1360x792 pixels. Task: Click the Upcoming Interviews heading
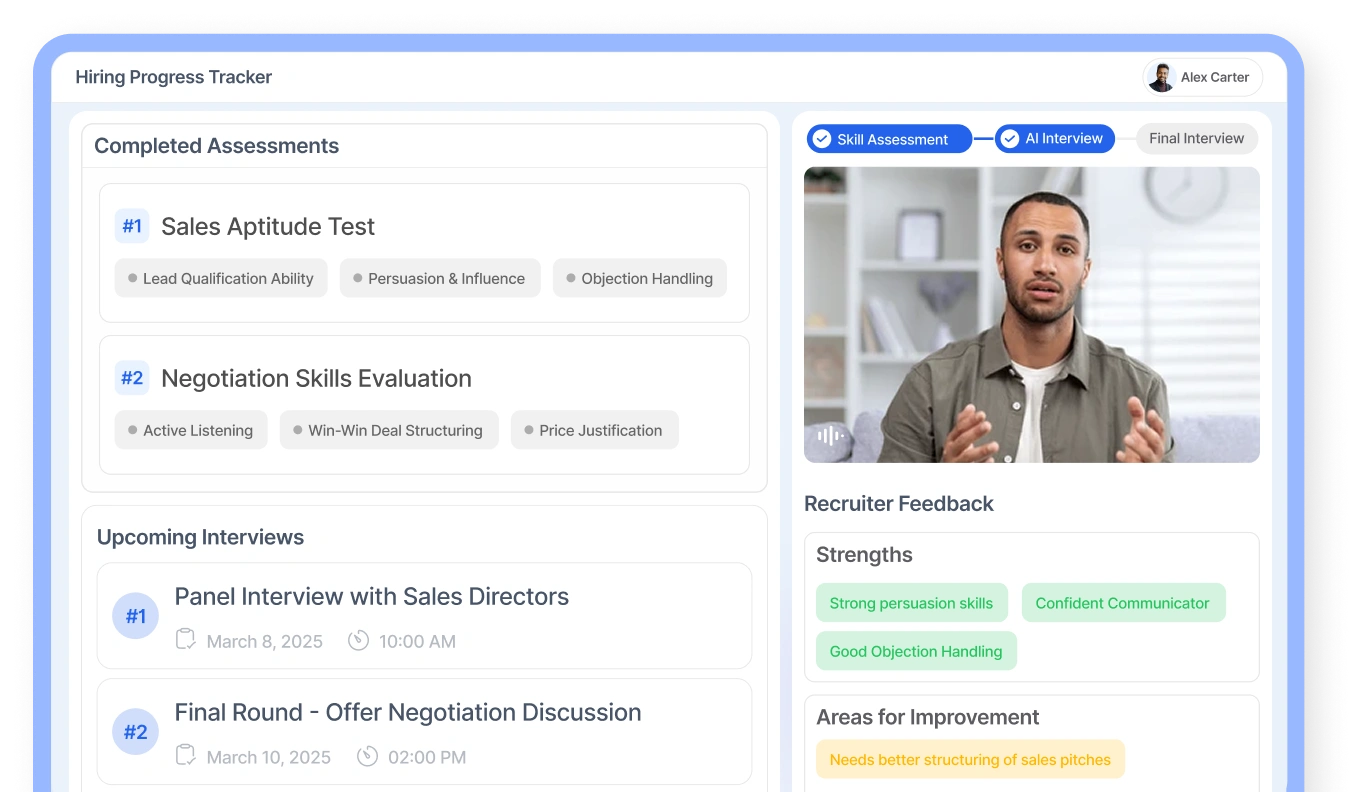[x=201, y=537]
